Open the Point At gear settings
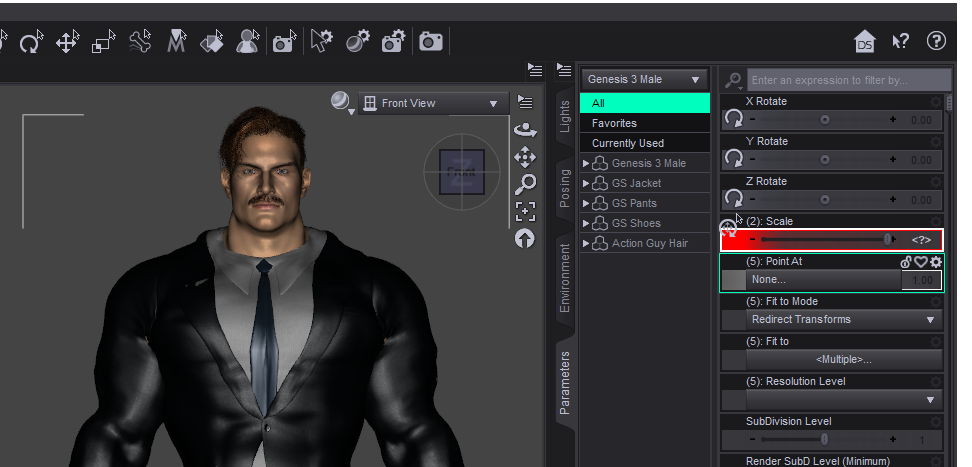This screenshot has height=467, width=972. click(936, 262)
